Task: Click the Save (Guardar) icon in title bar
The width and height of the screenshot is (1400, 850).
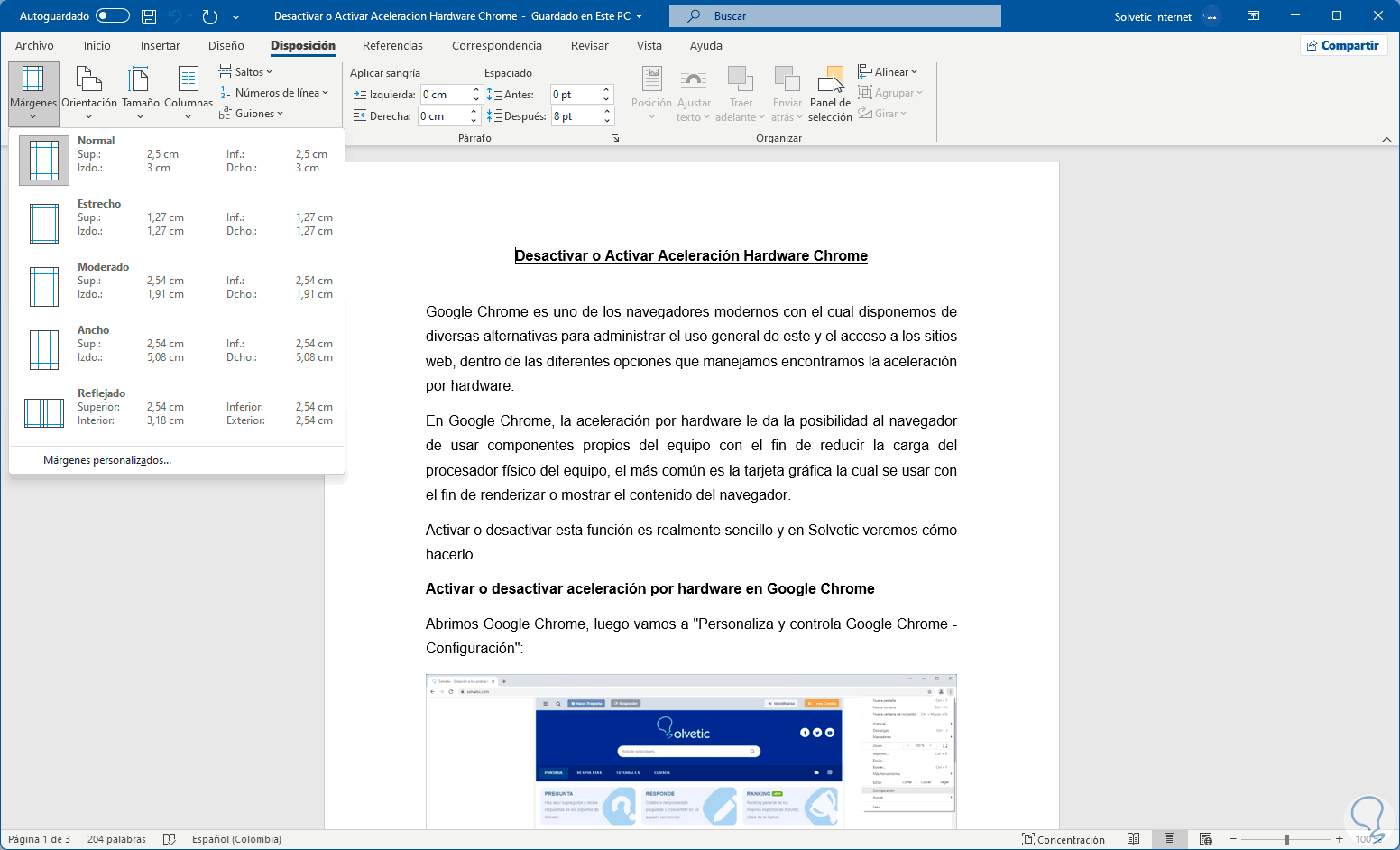Action: pos(149,16)
